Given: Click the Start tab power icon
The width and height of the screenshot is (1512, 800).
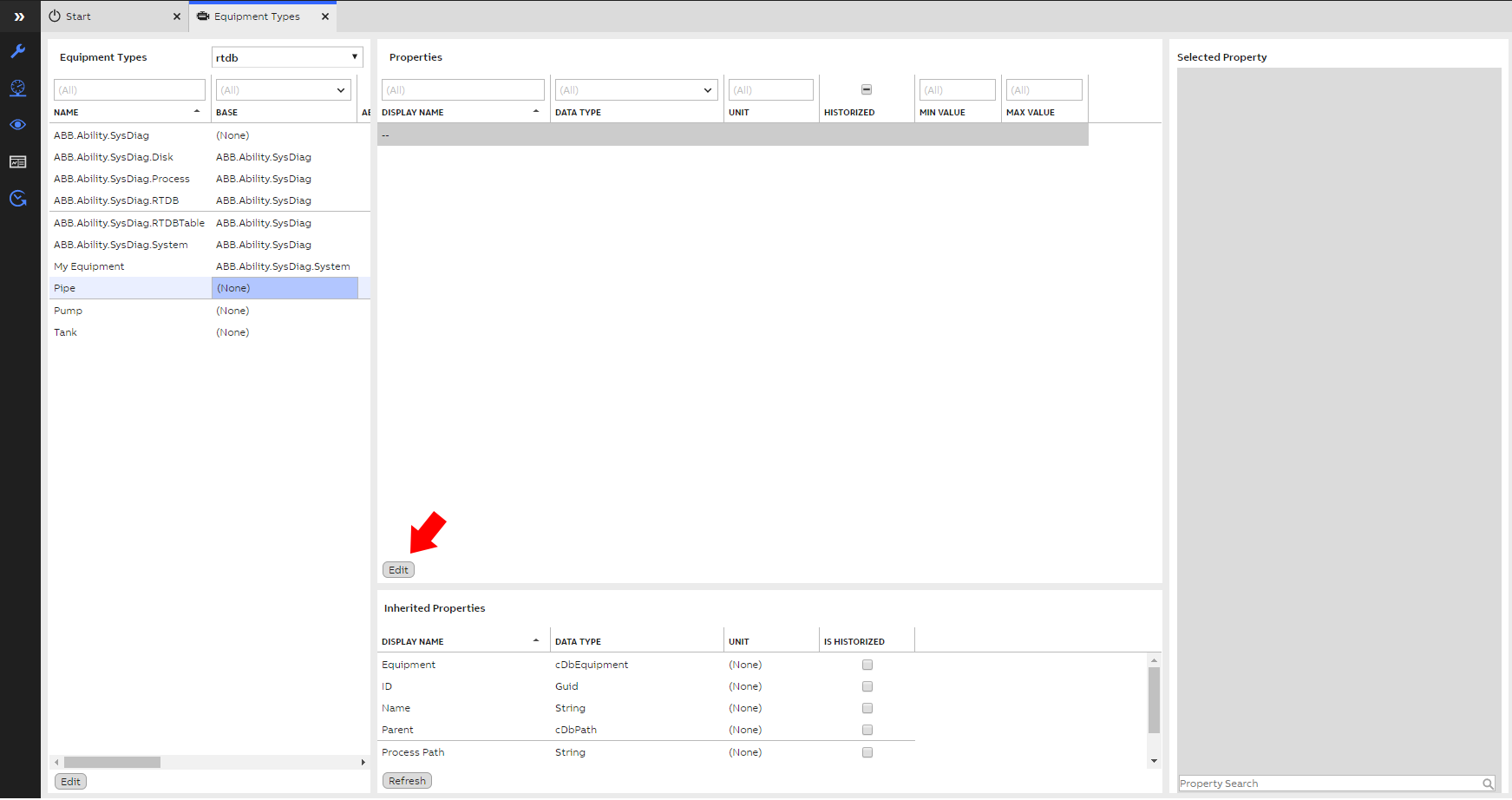Looking at the screenshot, I should pyautogui.click(x=55, y=16).
